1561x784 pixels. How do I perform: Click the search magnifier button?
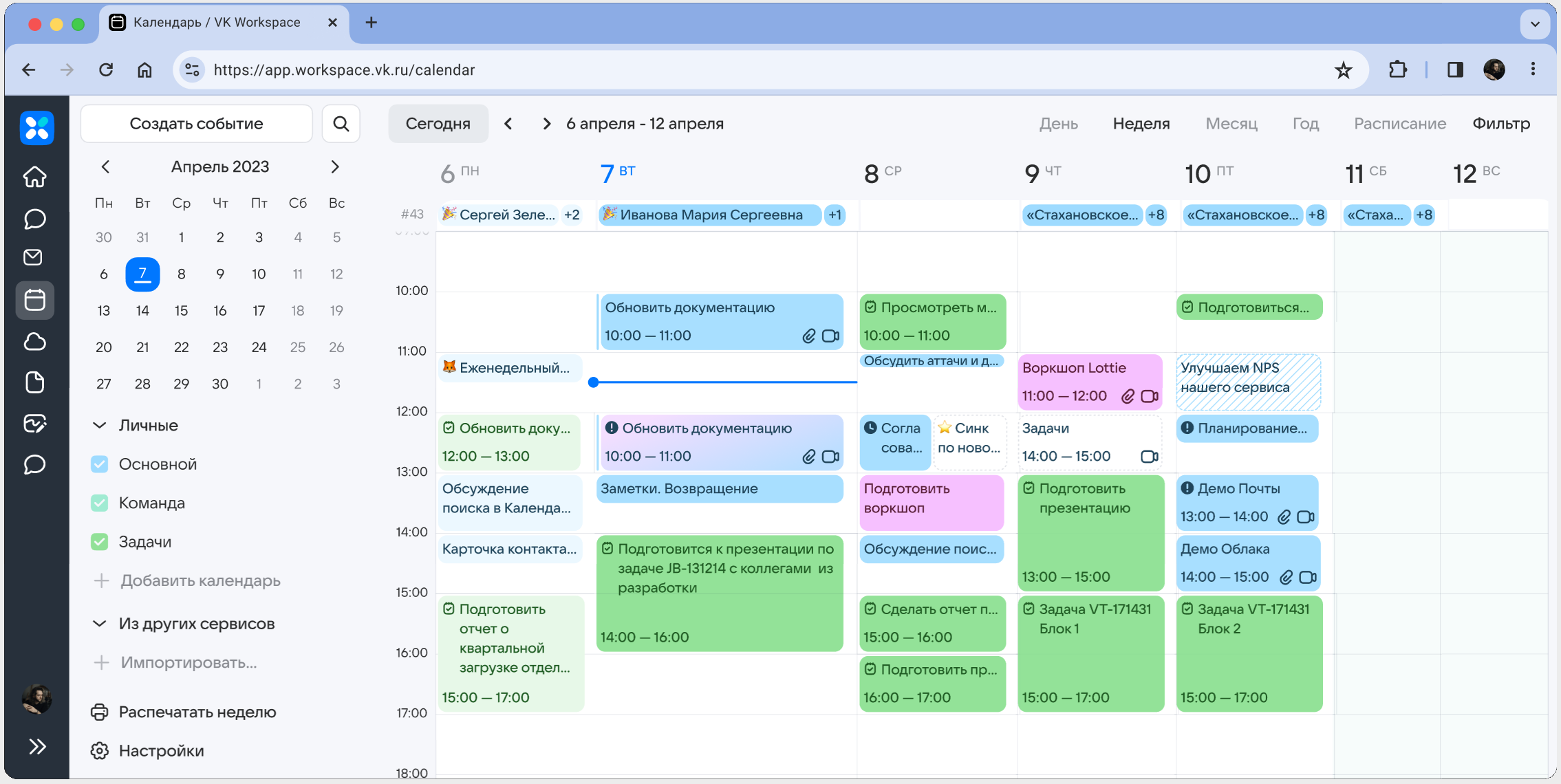click(341, 124)
